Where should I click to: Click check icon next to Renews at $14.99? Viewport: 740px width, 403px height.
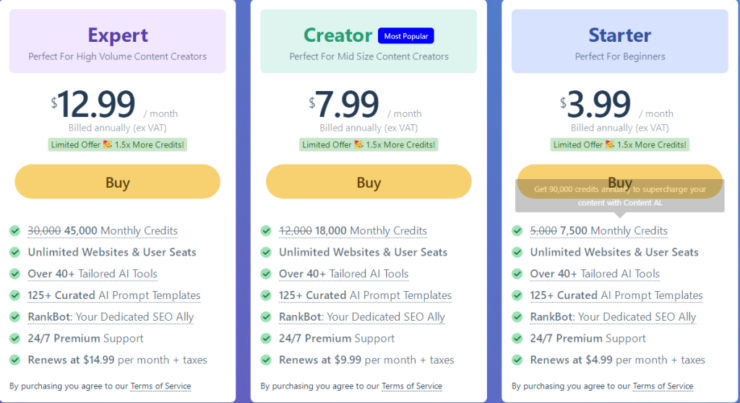(x=15, y=360)
